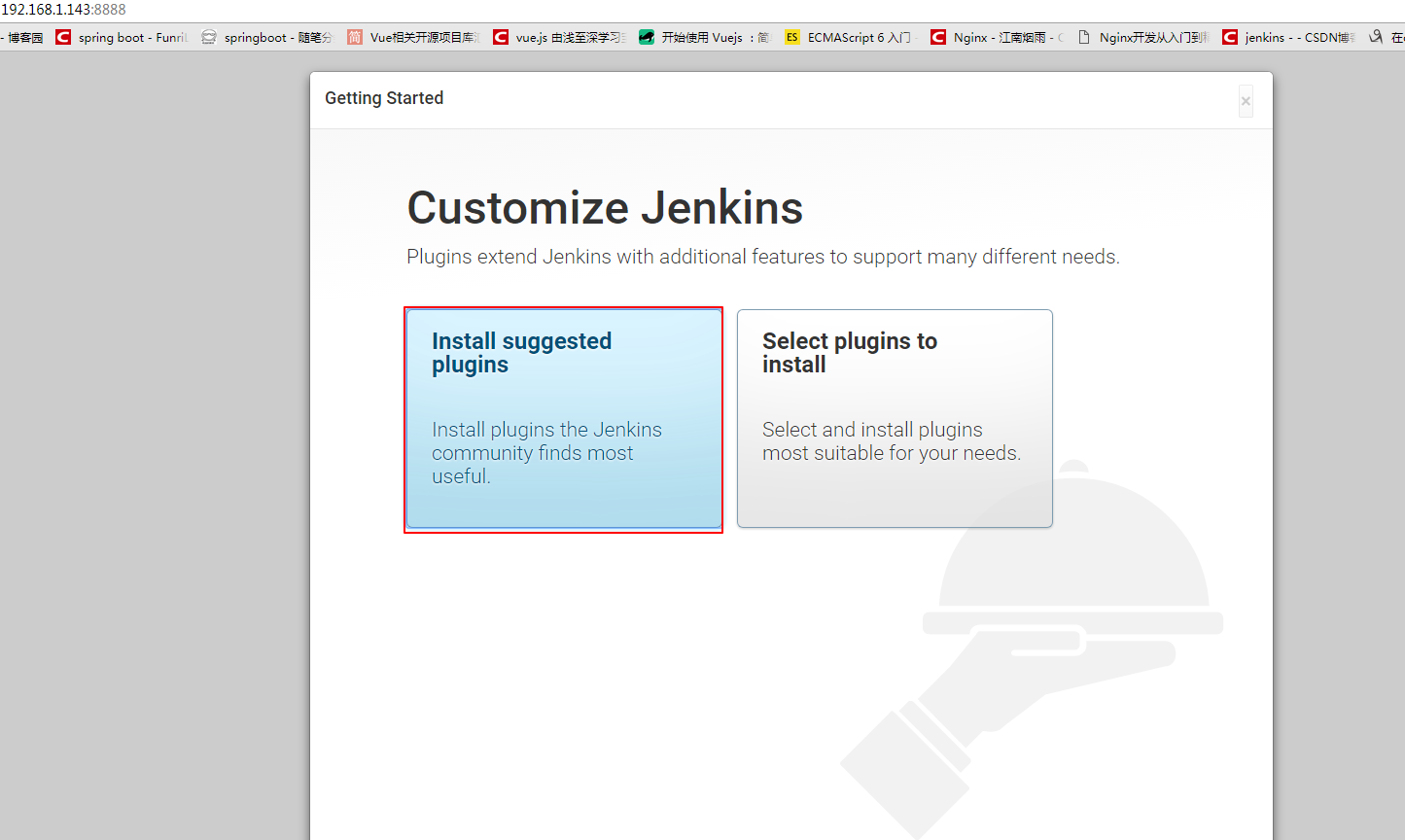Click the cloud icon of springboot bookmark
The image size is (1405, 840).
pyautogui.click(x=209, y=37)
